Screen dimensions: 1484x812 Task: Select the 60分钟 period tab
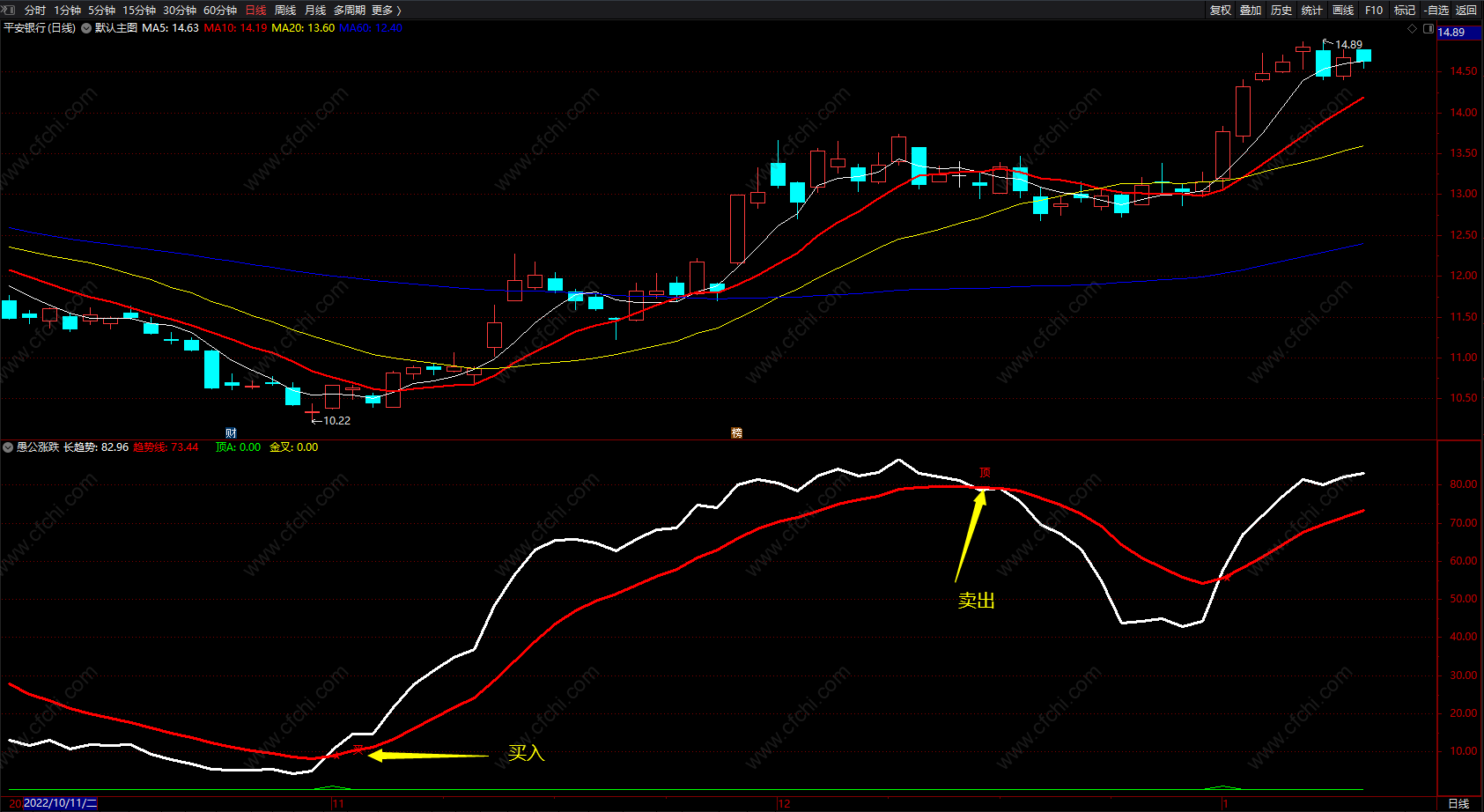point(220,11)
